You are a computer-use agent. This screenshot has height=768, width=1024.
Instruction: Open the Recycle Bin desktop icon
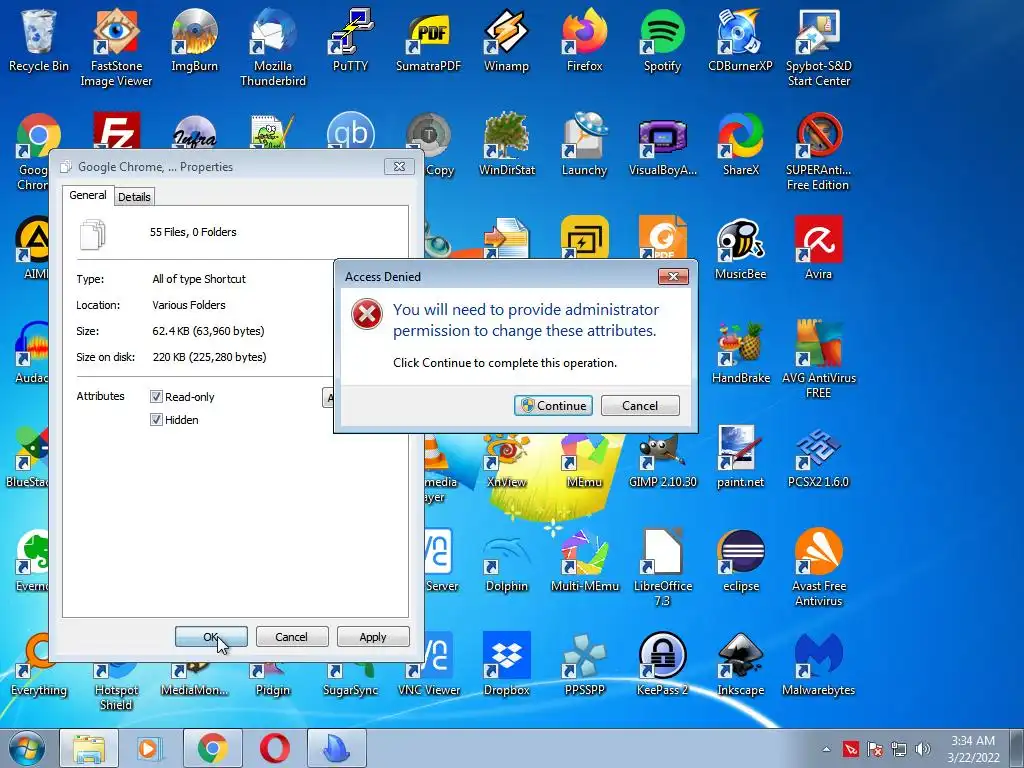(39, 39)
